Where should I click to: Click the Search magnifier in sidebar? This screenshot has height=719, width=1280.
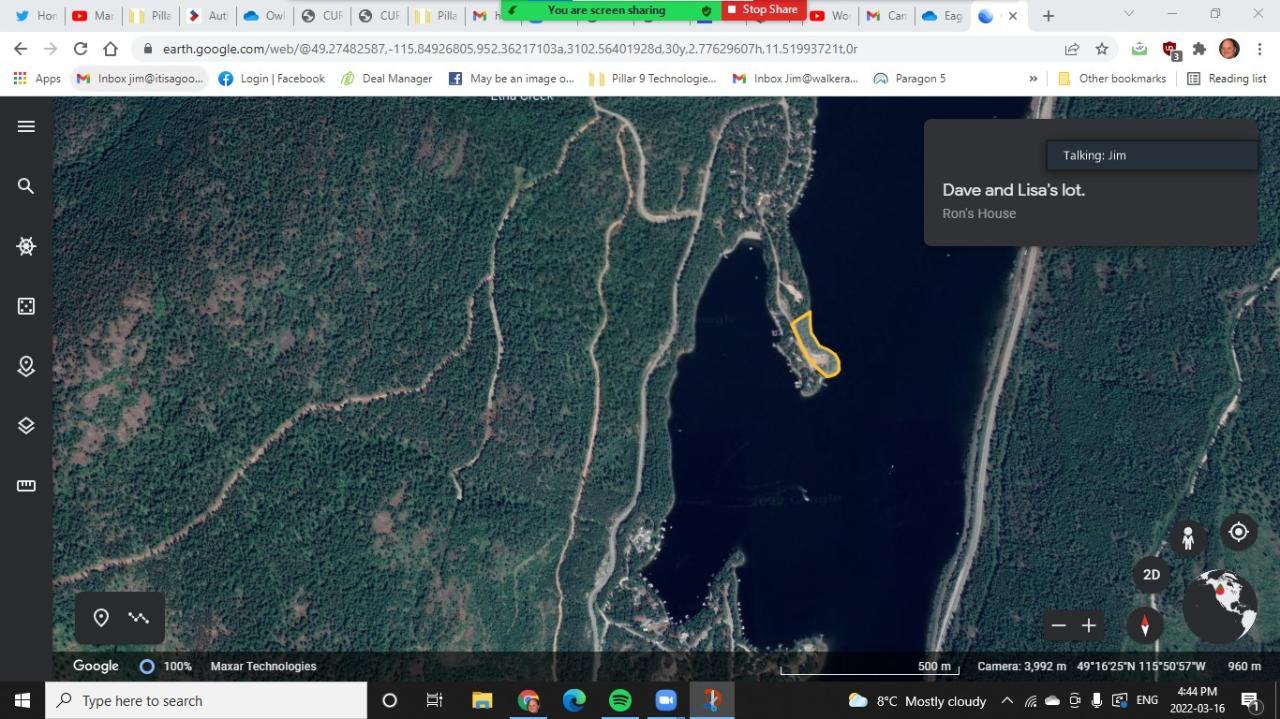pyautogui.click(x=26, y=186)
